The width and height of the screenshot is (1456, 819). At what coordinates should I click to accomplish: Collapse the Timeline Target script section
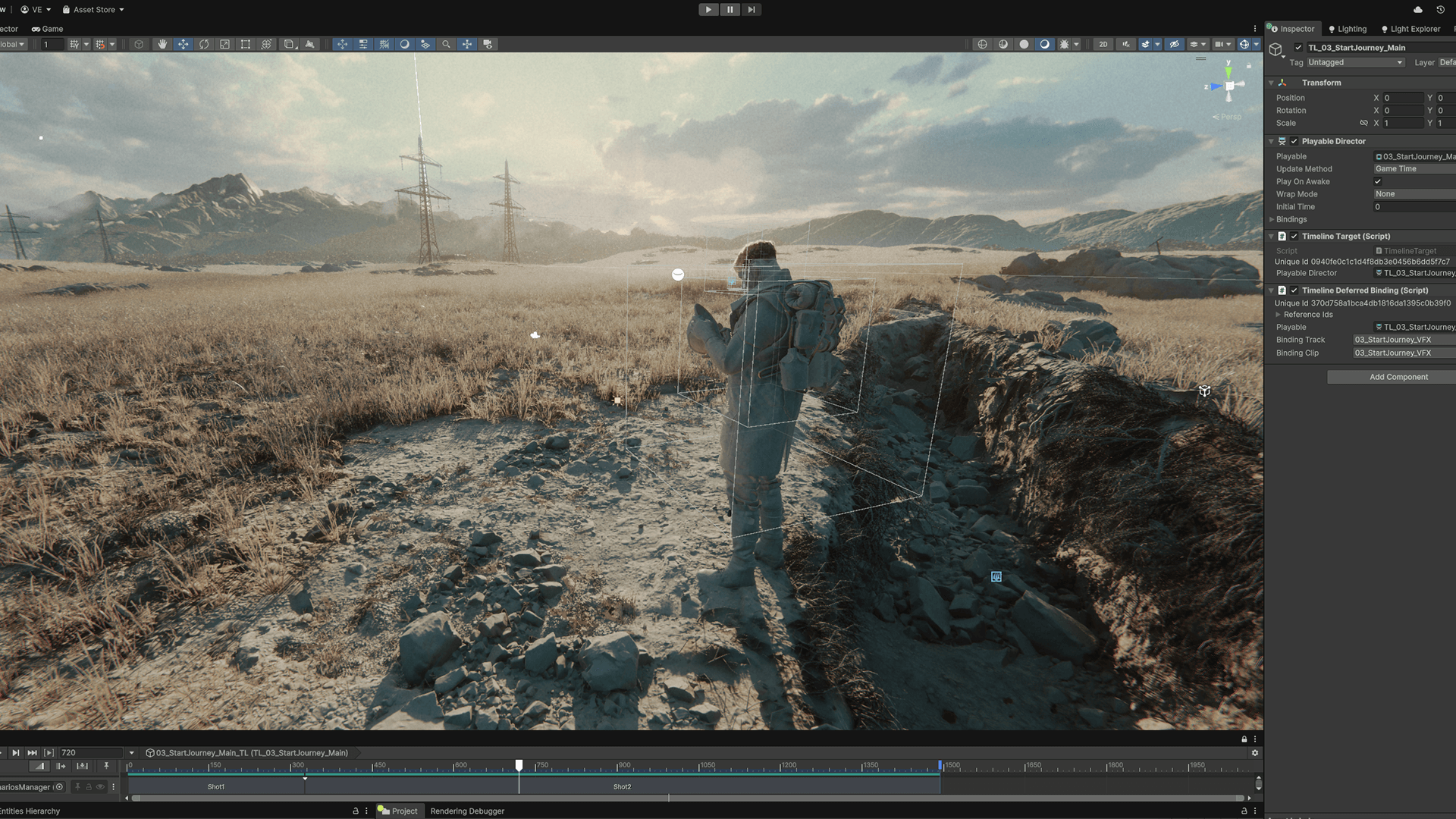point(1271,236)
